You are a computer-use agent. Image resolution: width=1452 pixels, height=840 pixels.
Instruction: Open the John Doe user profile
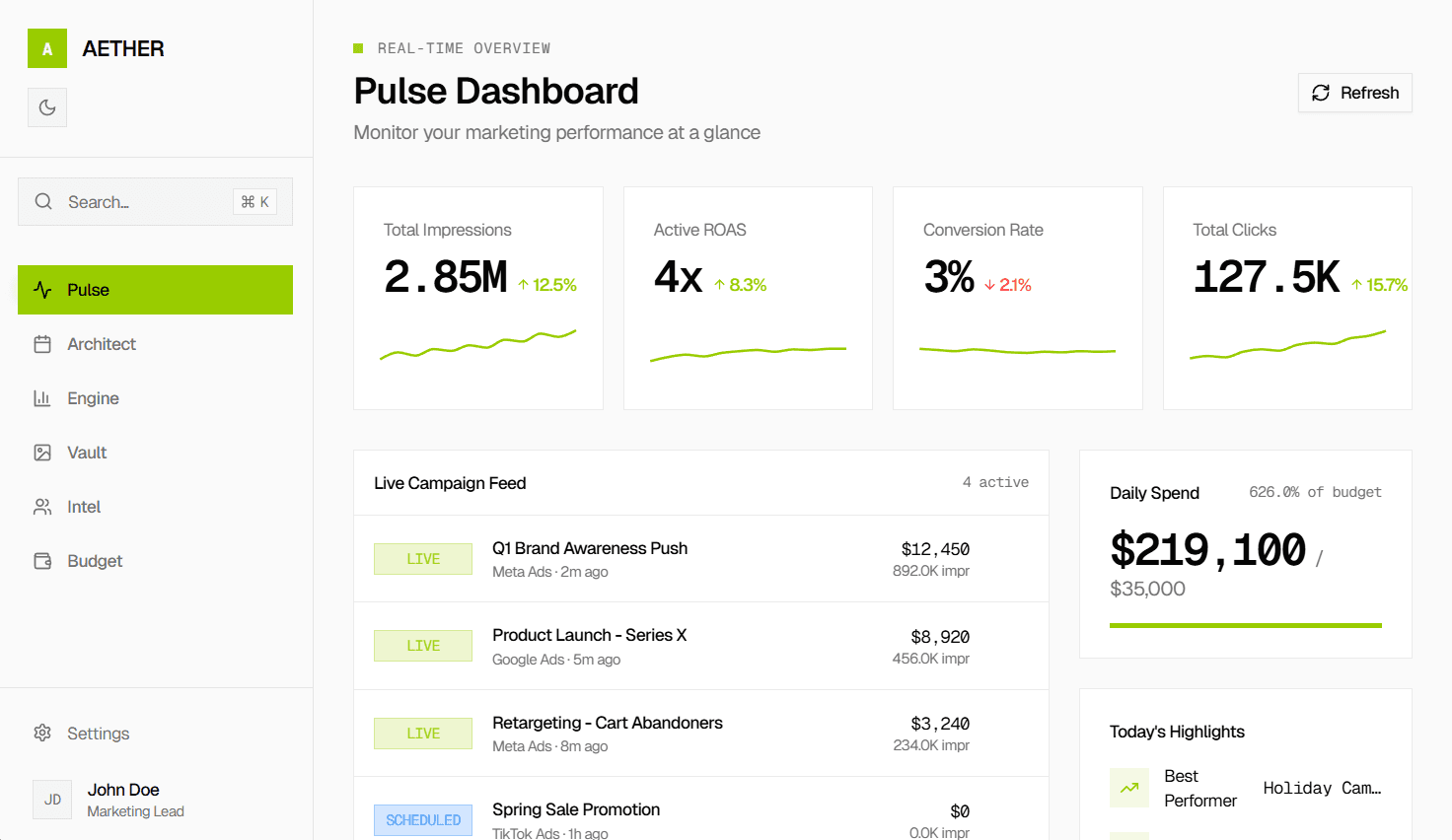coord(123,800)
